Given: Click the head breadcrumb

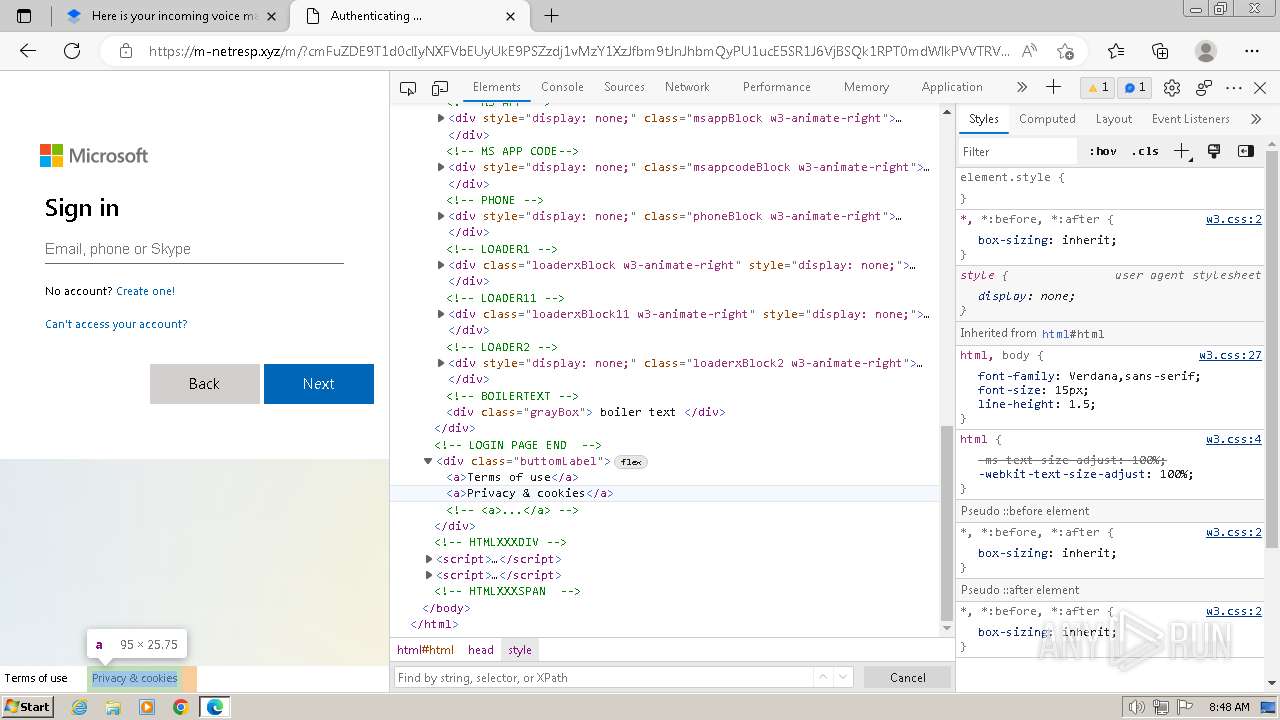Looking at the screenshot, I should point(481,650).
